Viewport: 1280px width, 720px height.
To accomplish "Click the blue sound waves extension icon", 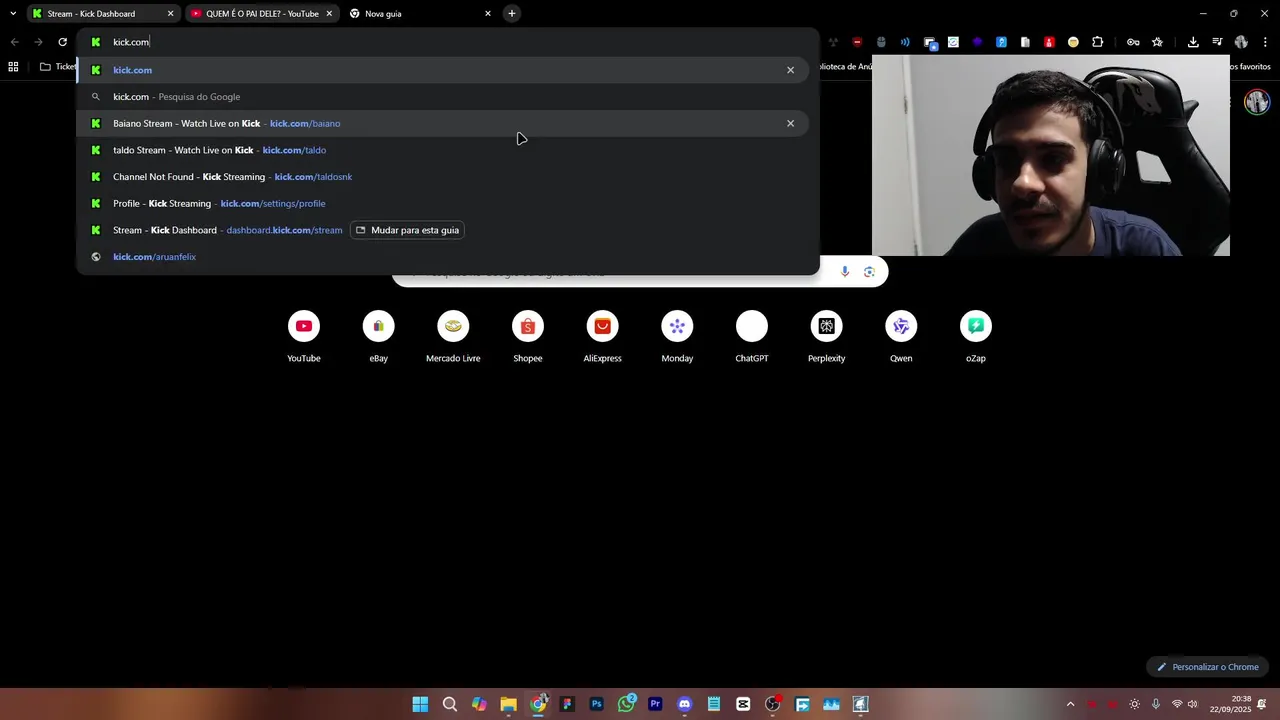I will coord(905,42).
